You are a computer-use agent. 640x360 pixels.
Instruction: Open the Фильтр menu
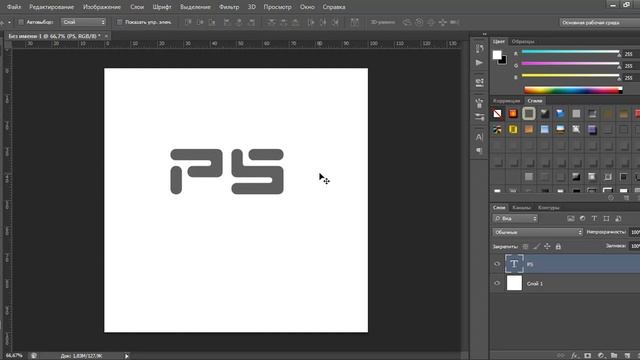229,7
